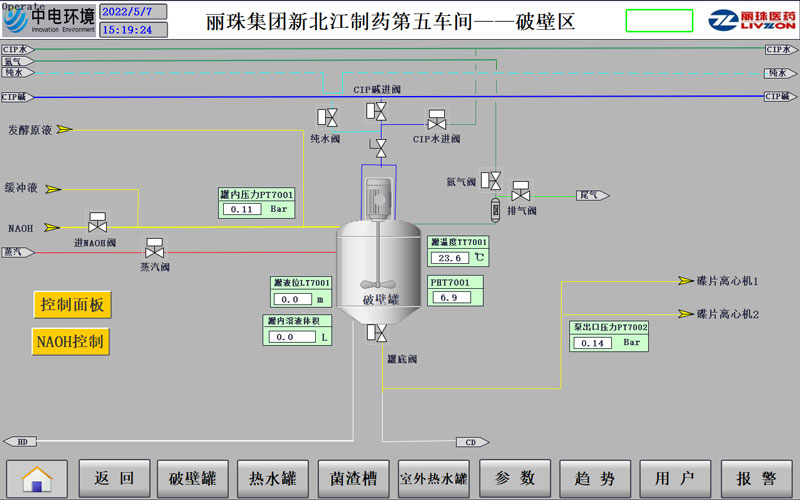Open the 趋势 trends page

tap(594, 479)
